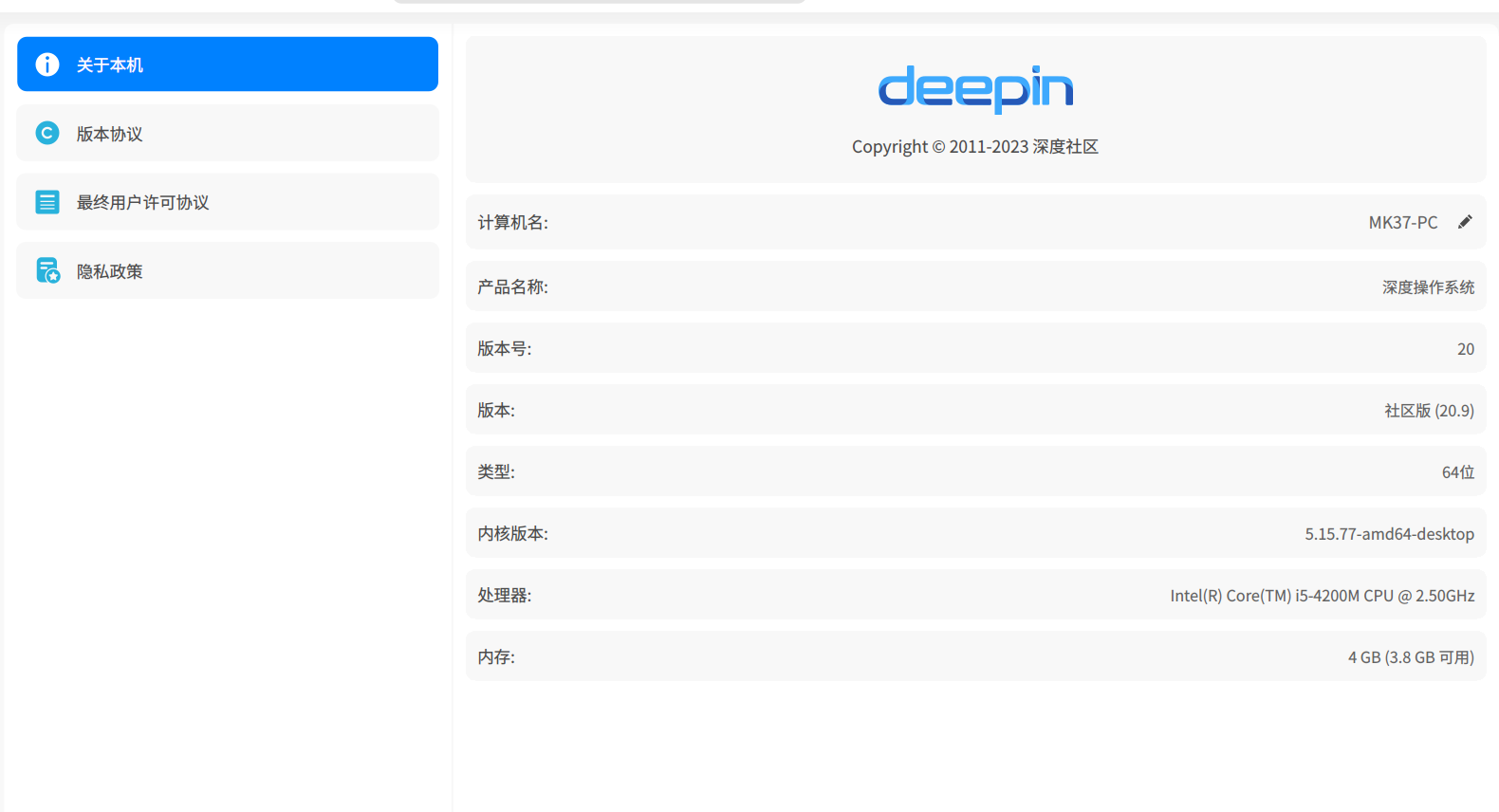The image size is (1499, 812).
Task: Click the info icon beside 关于本机
Action: coord(47,65)
